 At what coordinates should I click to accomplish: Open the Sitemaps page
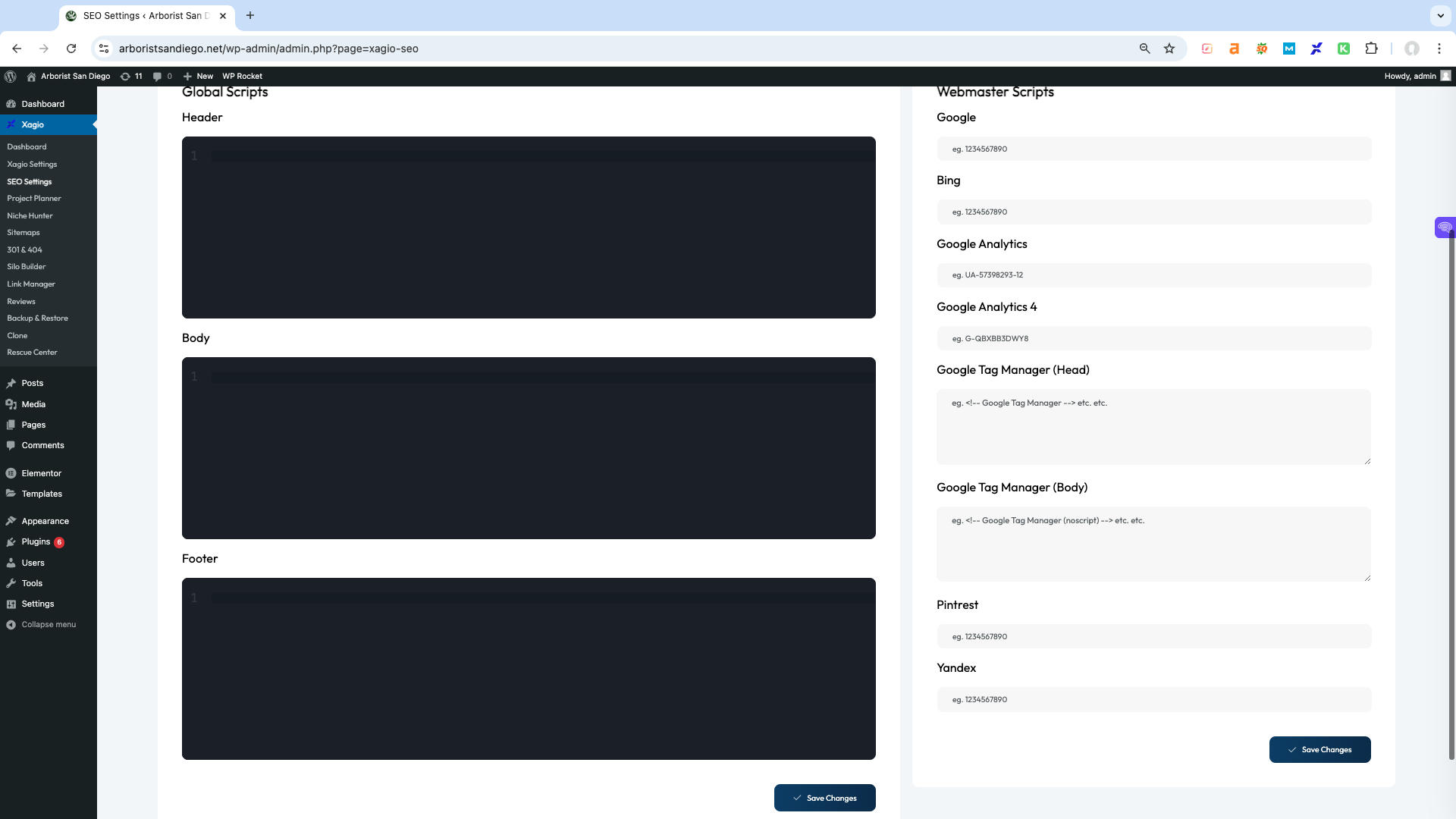(24, 233)
